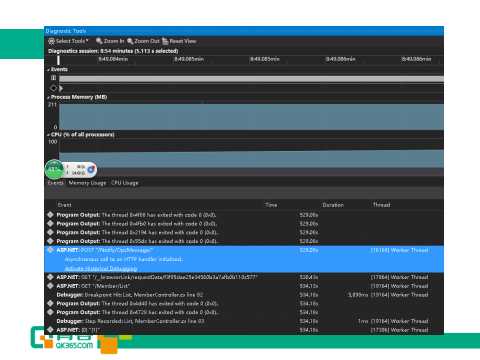This screenshot has width=480, height=360.
Task: Click inside the Process Memory graph area
Action: pyautogui.click(x=251, y=117)
